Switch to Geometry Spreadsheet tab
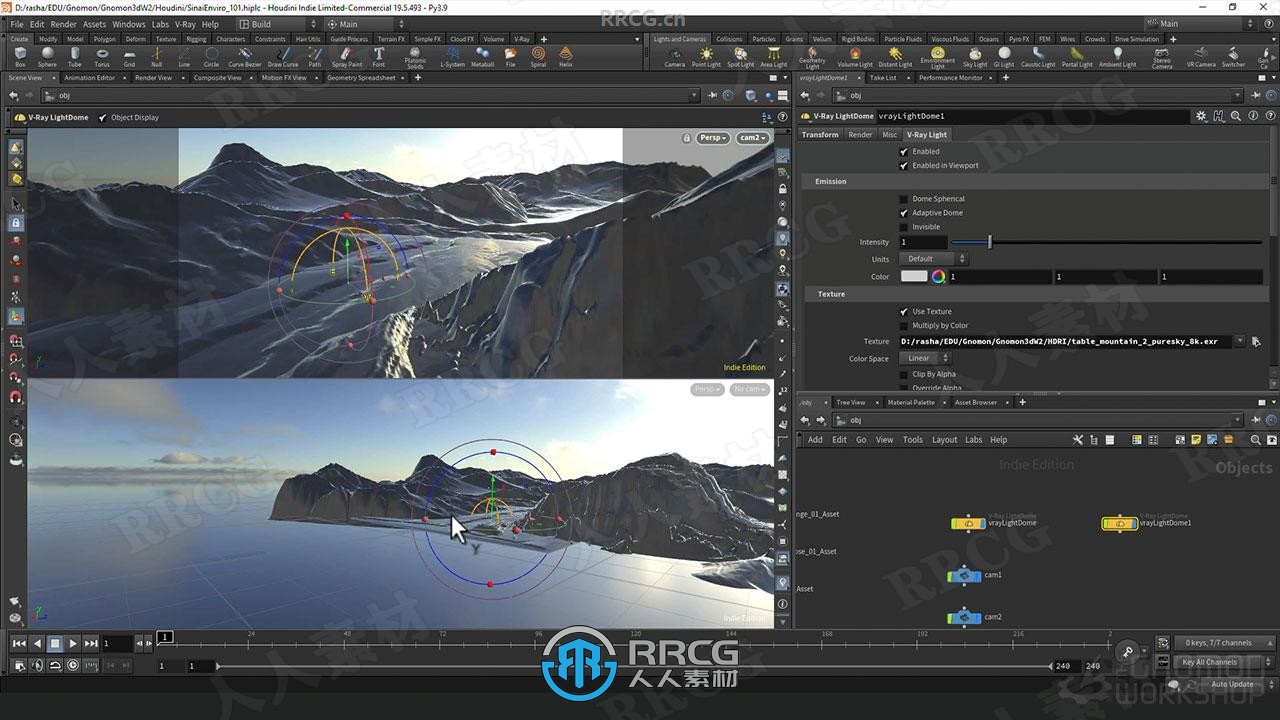Viewport: 1280px width, 720px height. (x=361, y=78)
